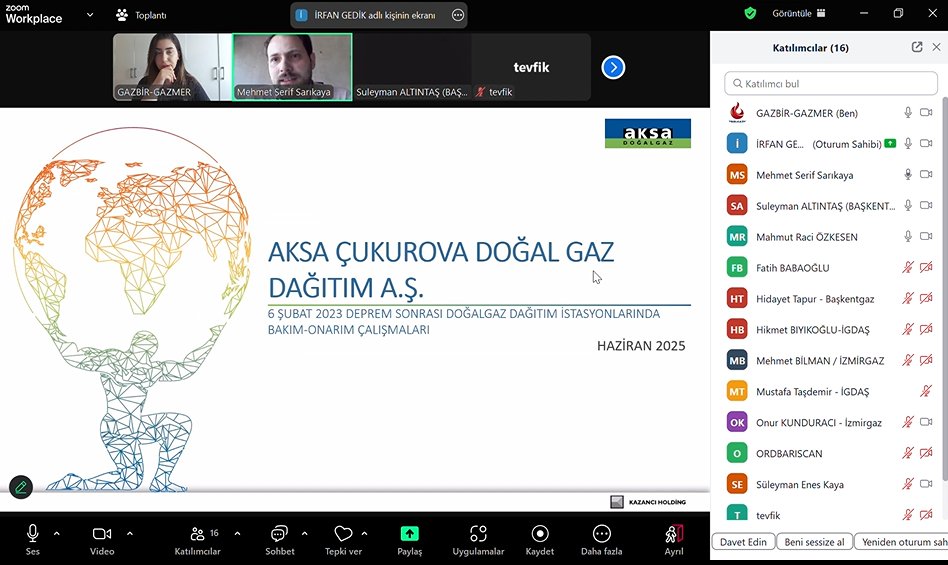
Task: Expand video options arrow next to Video
Action: point(129,534)
